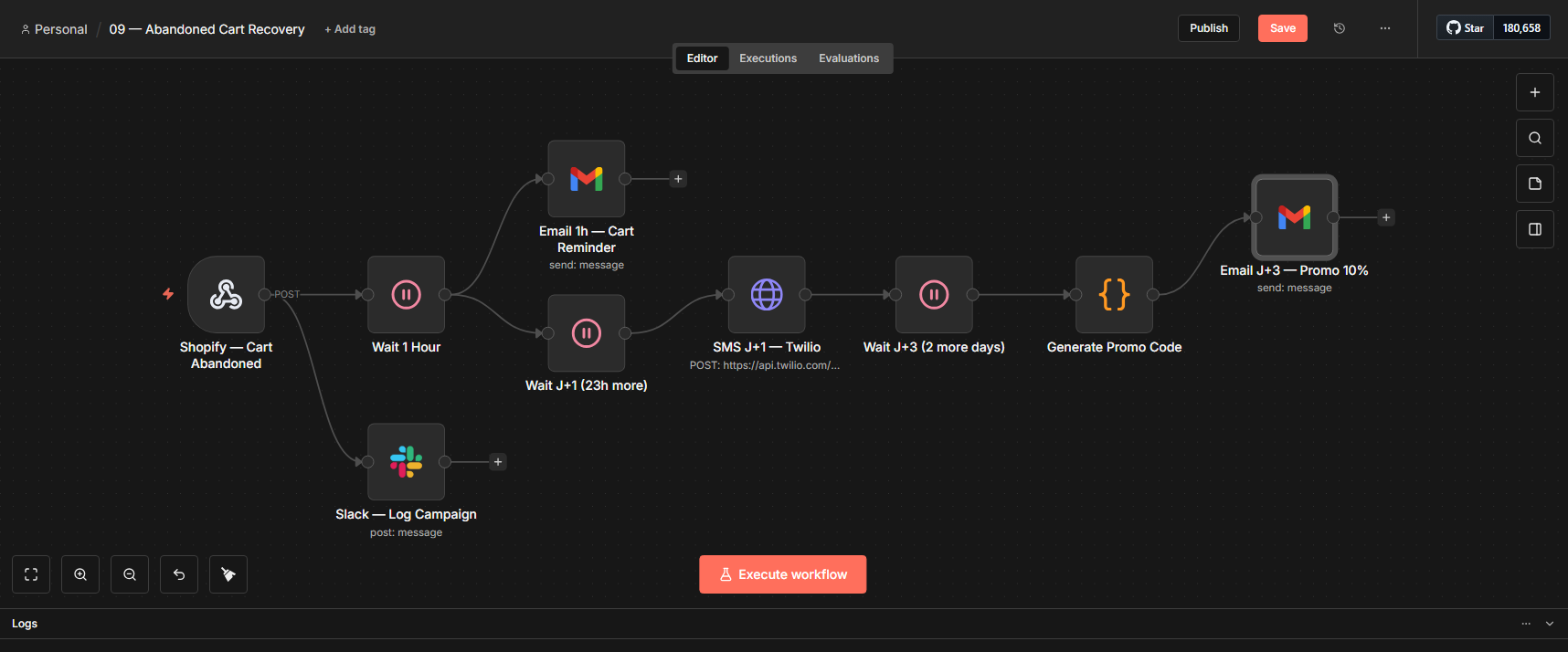Click the Wait J+1 node output connector
This screenshot has height=652, width=1568.
[625, 332]
